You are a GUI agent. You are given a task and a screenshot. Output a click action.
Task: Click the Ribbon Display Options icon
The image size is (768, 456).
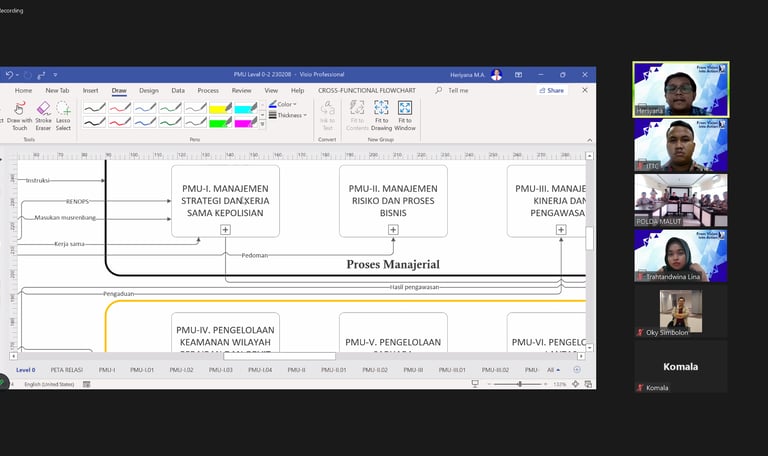pyautogui.click(x=518, y=75)
